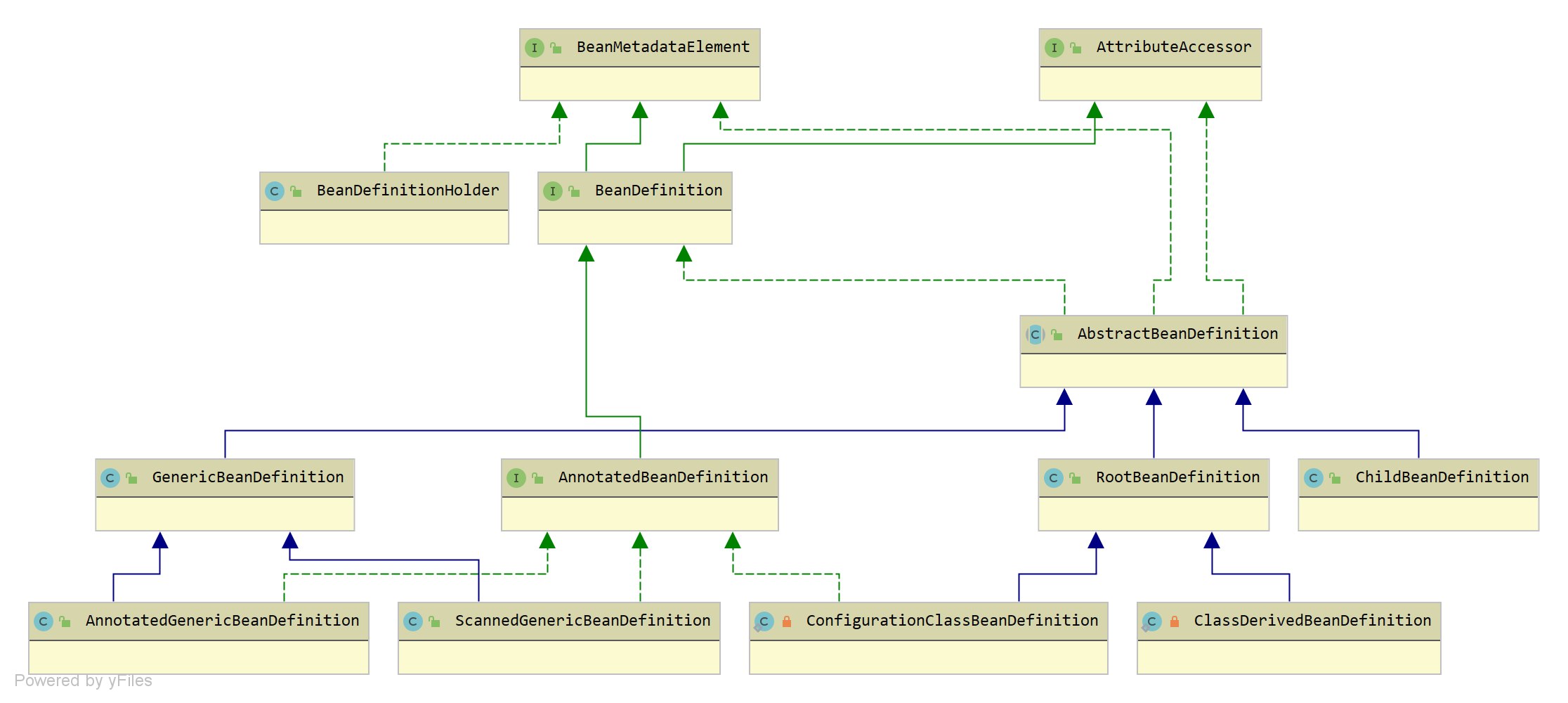Click the green public visibility icon of AnnotatedBeanDefinition

tap(537, 478)
